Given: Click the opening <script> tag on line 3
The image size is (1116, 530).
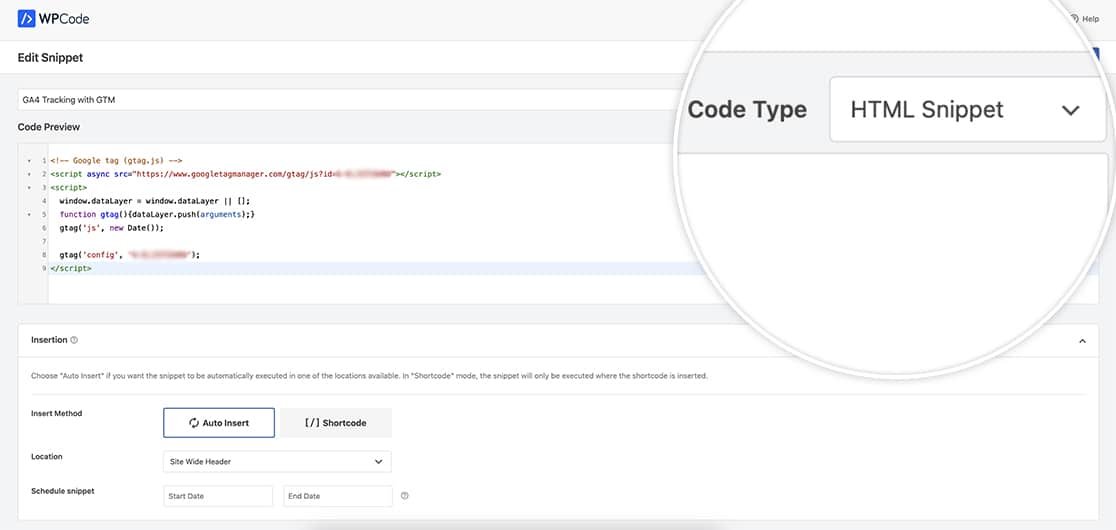Looking at the screenshot, I should click(x=68, y=188).
